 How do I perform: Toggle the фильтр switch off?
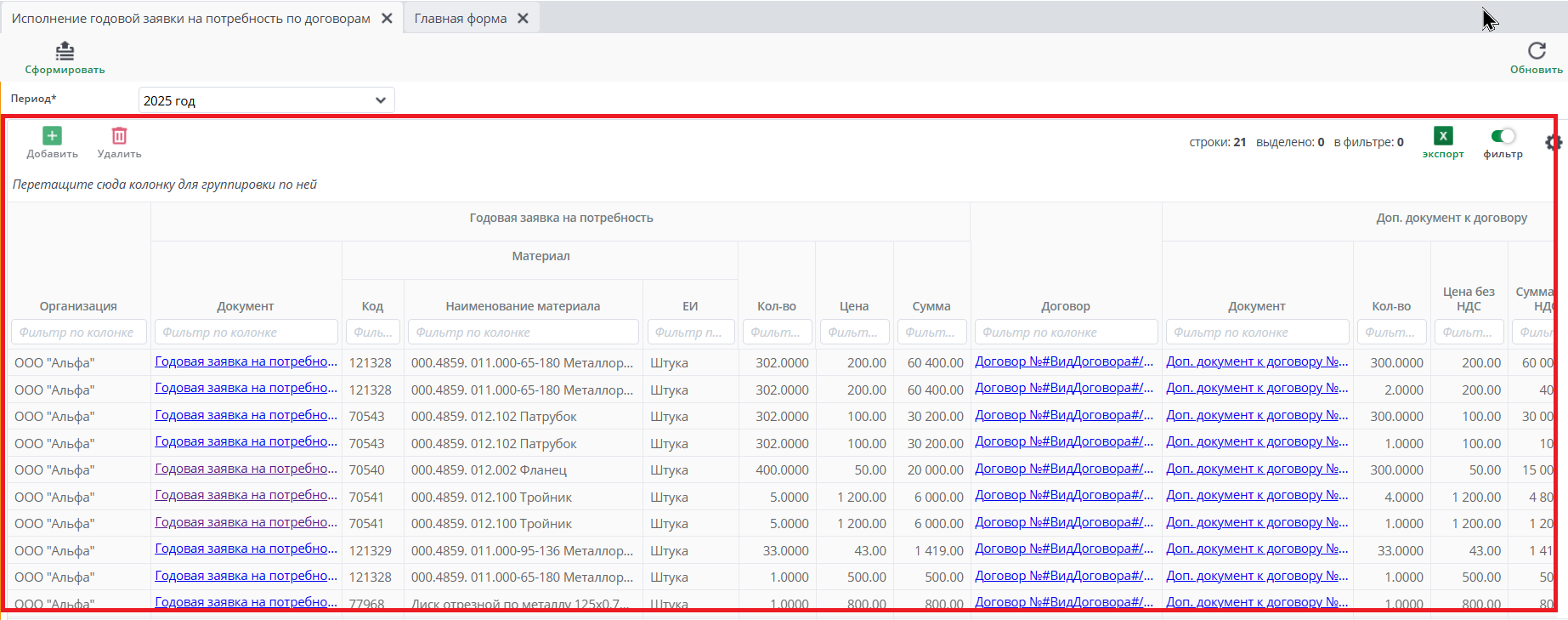pos(1503,136)
